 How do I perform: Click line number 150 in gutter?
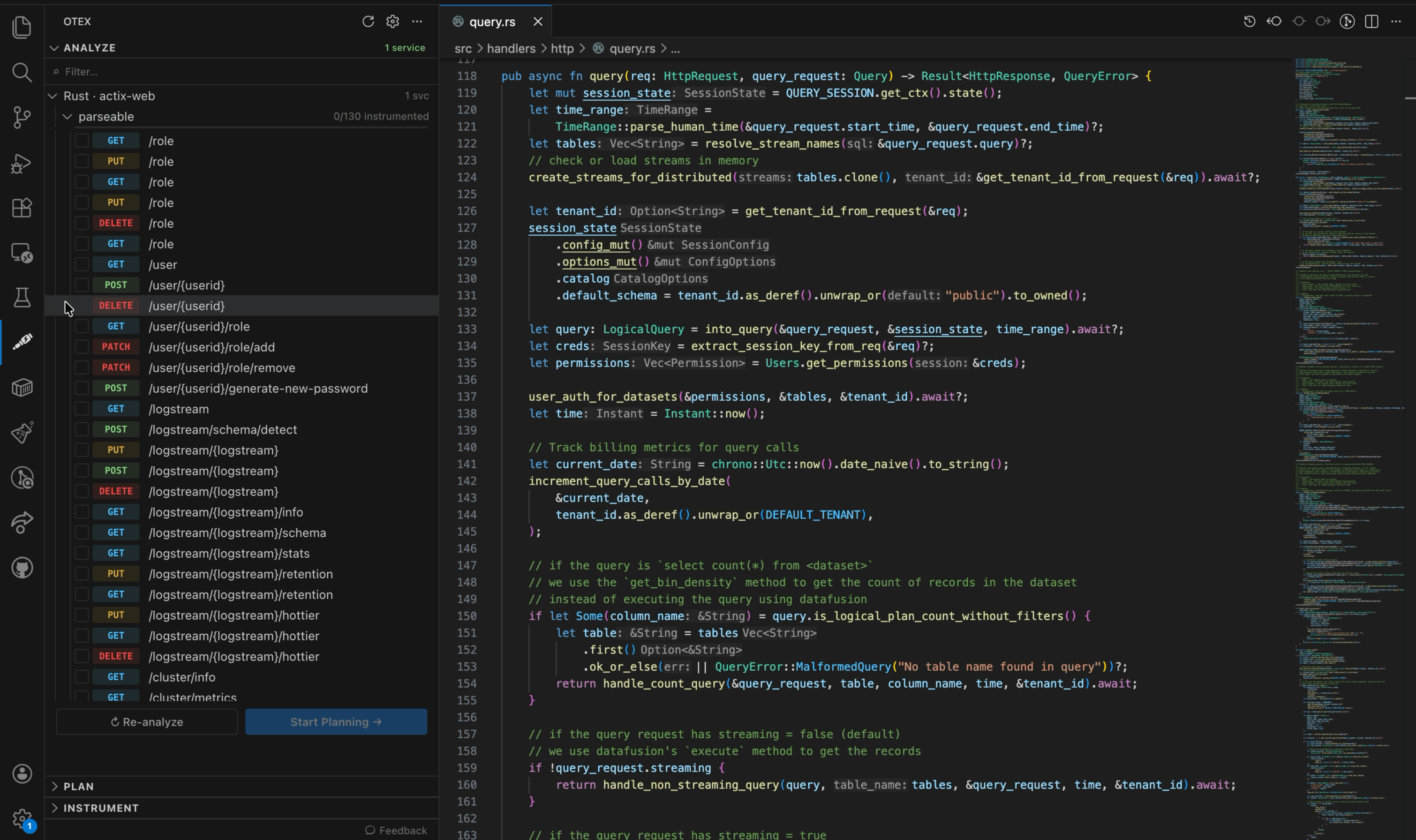(x=467, y=616)
